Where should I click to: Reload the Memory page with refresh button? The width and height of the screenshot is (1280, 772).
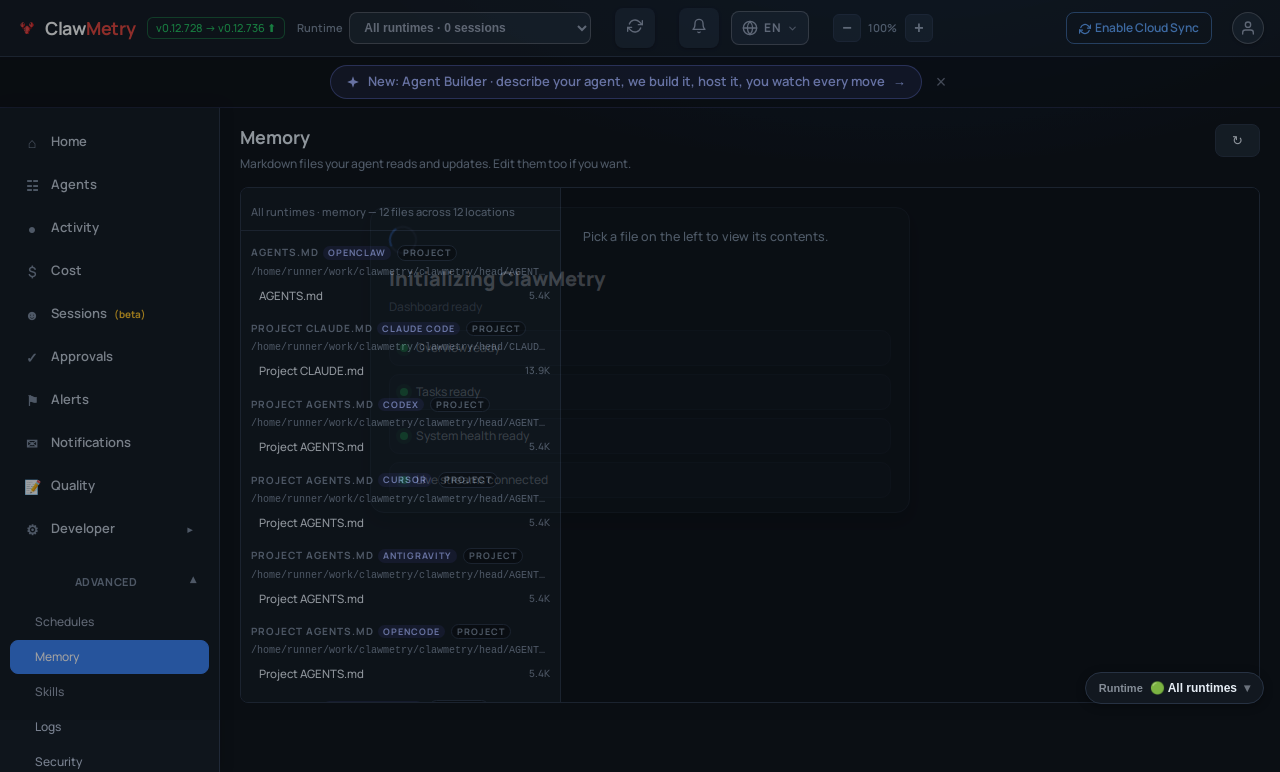pyautogui.click(x=1237, y=140)
